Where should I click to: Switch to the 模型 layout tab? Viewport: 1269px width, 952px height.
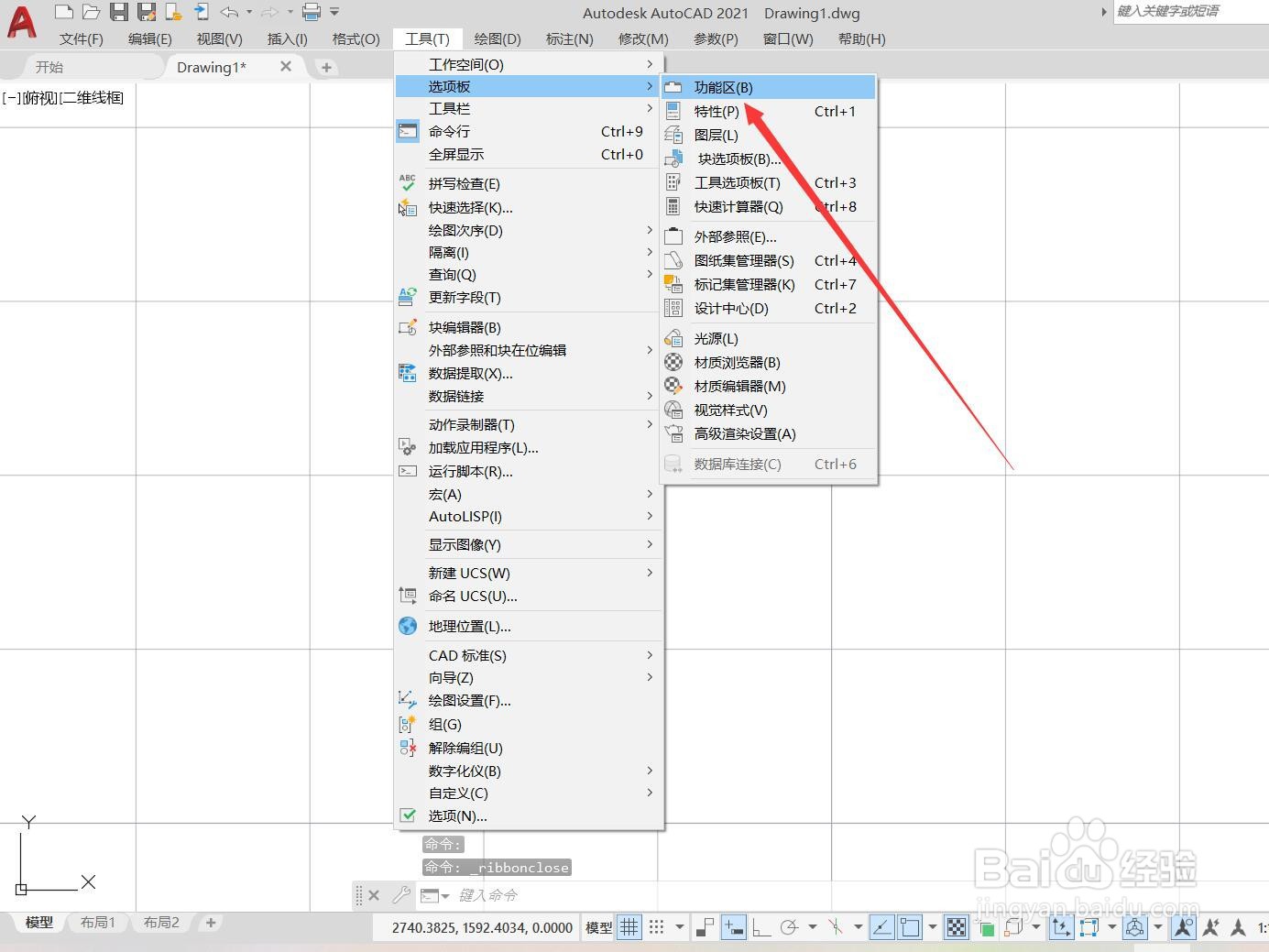[38, 922]
